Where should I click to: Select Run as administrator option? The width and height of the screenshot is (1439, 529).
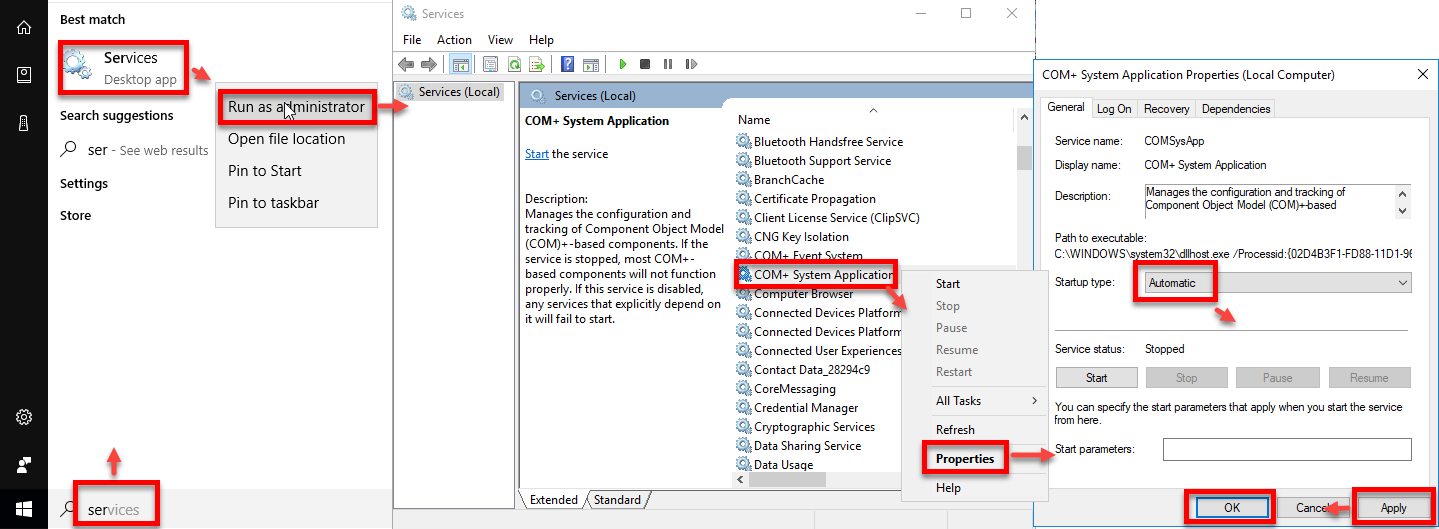coord(296,107)
